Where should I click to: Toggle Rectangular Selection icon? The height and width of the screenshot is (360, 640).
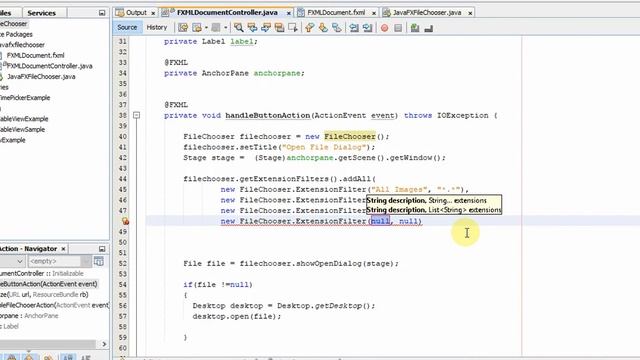pyautogui.click(x=293, y=27)
